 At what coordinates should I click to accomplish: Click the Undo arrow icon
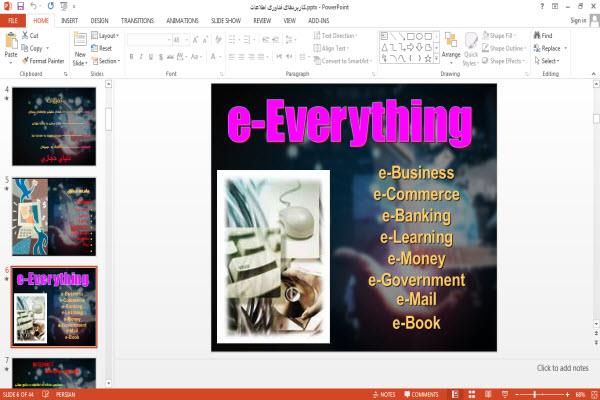pyautogui.click(x=34, y=6)
